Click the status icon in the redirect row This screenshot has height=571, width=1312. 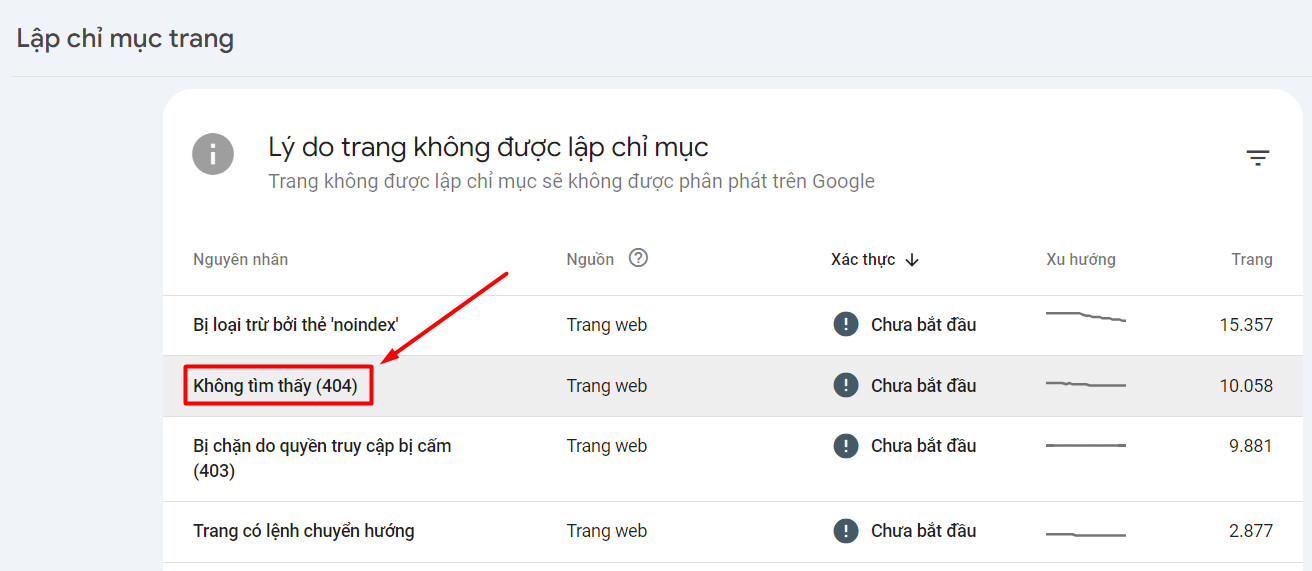coord(846,530)
